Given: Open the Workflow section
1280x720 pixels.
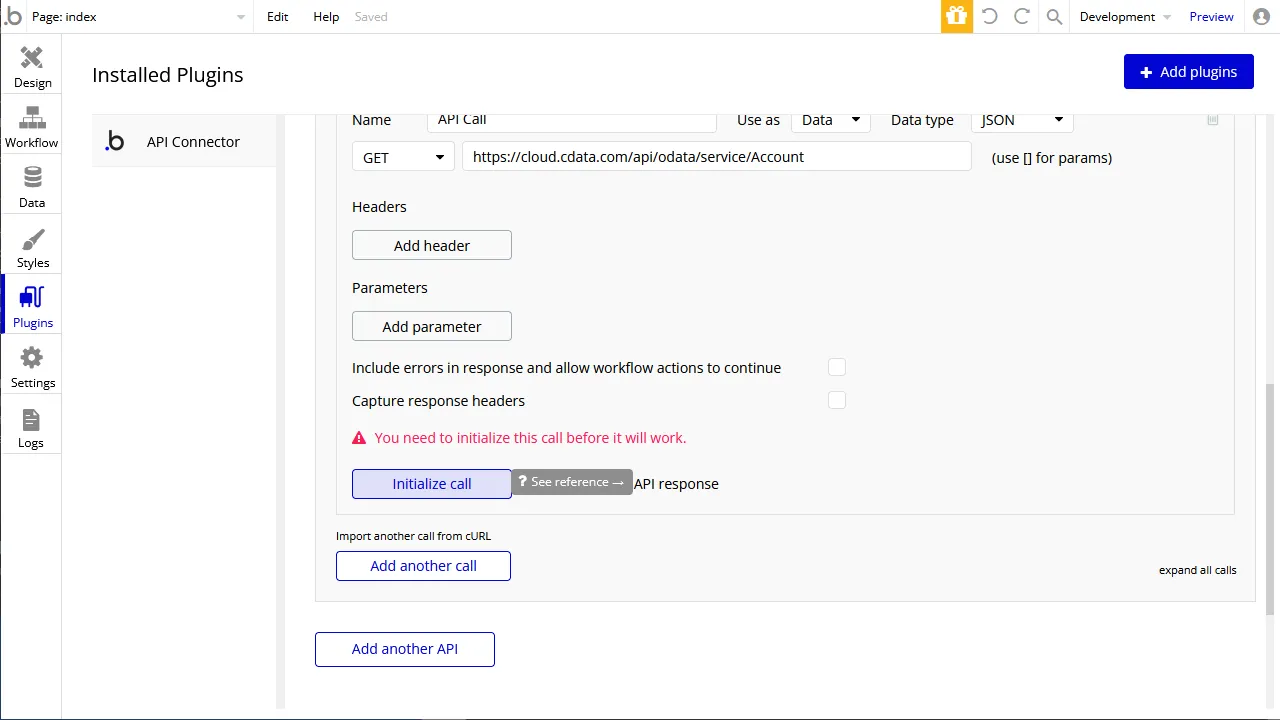Looking at the screenshot, I should pos(32,126).
